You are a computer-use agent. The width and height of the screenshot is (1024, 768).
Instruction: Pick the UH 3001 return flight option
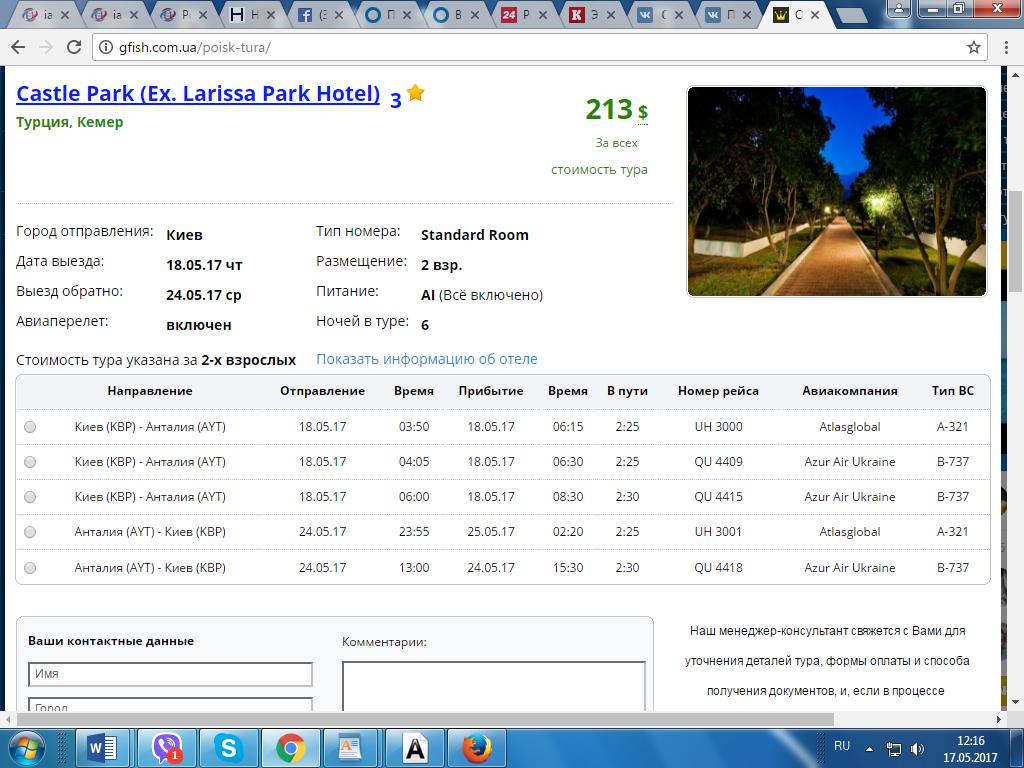tap(30, 532)
